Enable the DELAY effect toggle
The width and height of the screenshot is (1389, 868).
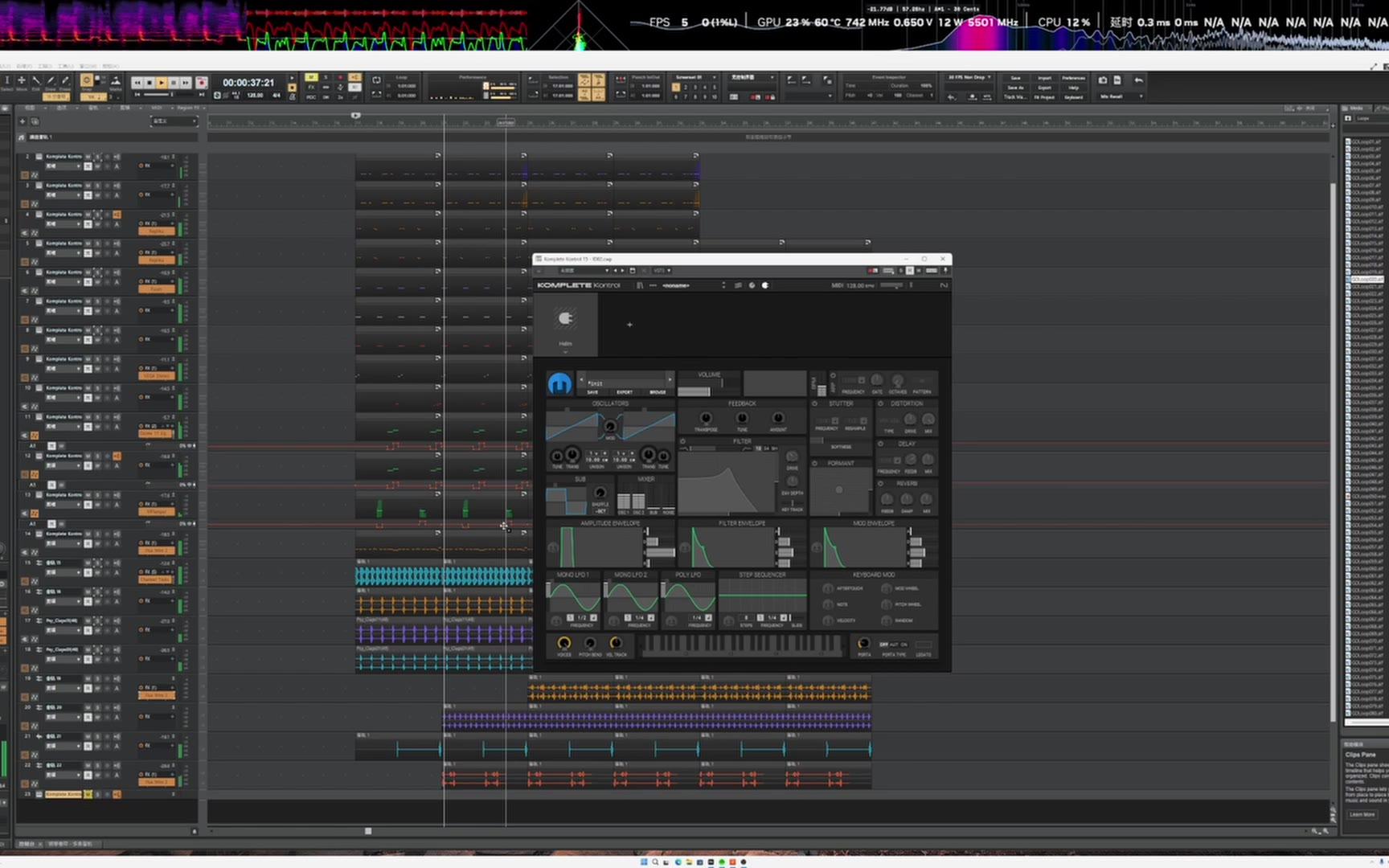(880, 444)
